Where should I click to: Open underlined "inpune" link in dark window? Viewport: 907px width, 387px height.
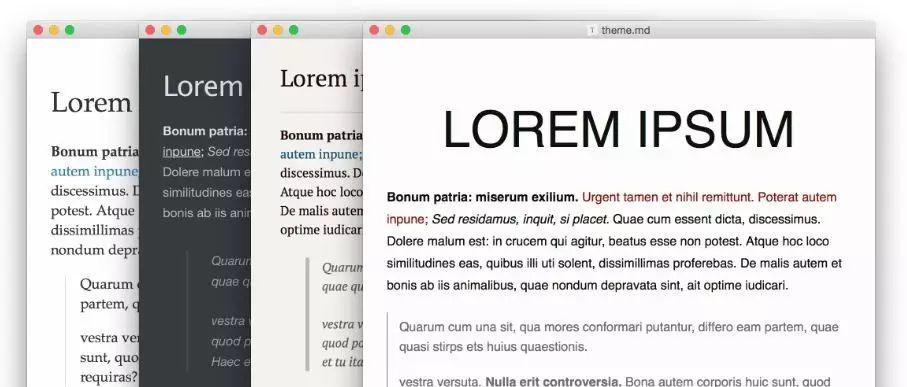183,152
